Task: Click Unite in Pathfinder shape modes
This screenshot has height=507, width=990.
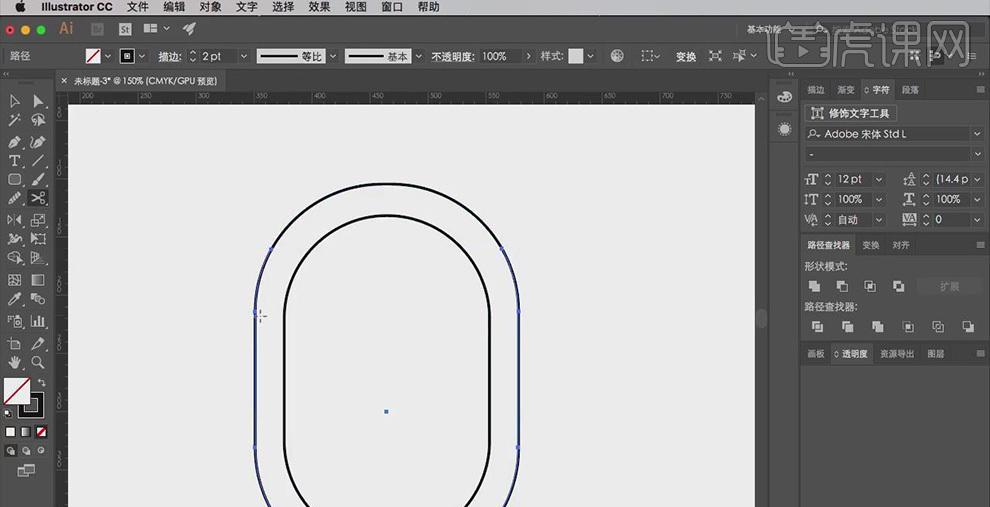Action: 814,286
